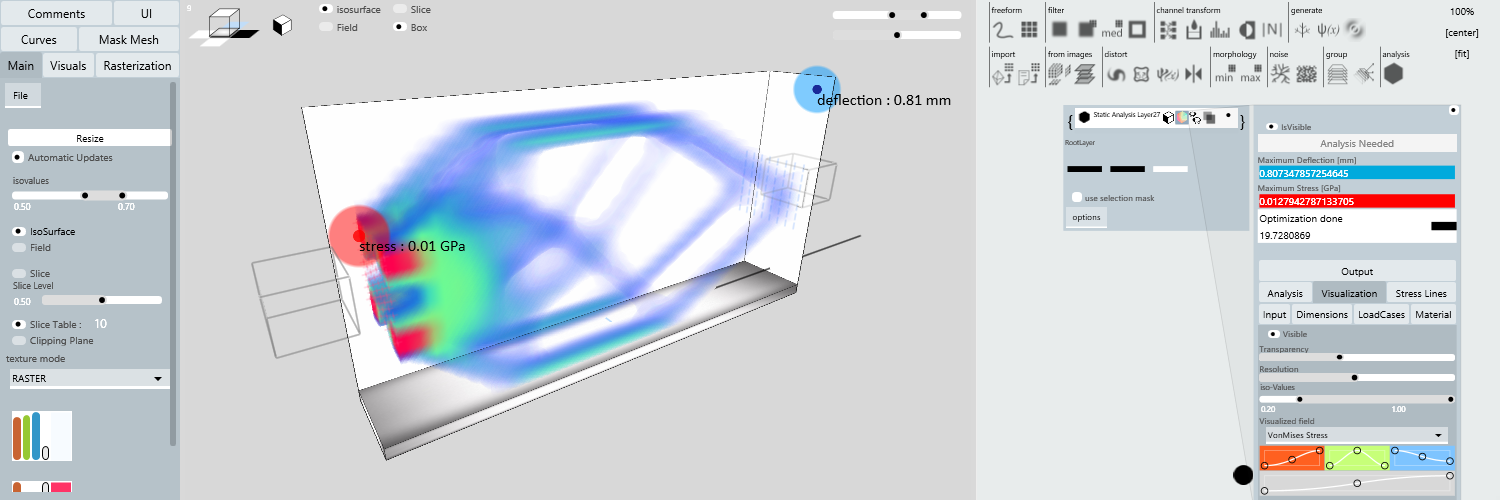Click the orange color curve swatch
Viewport: 1500px width, 500px height.
coord(1292,458)
